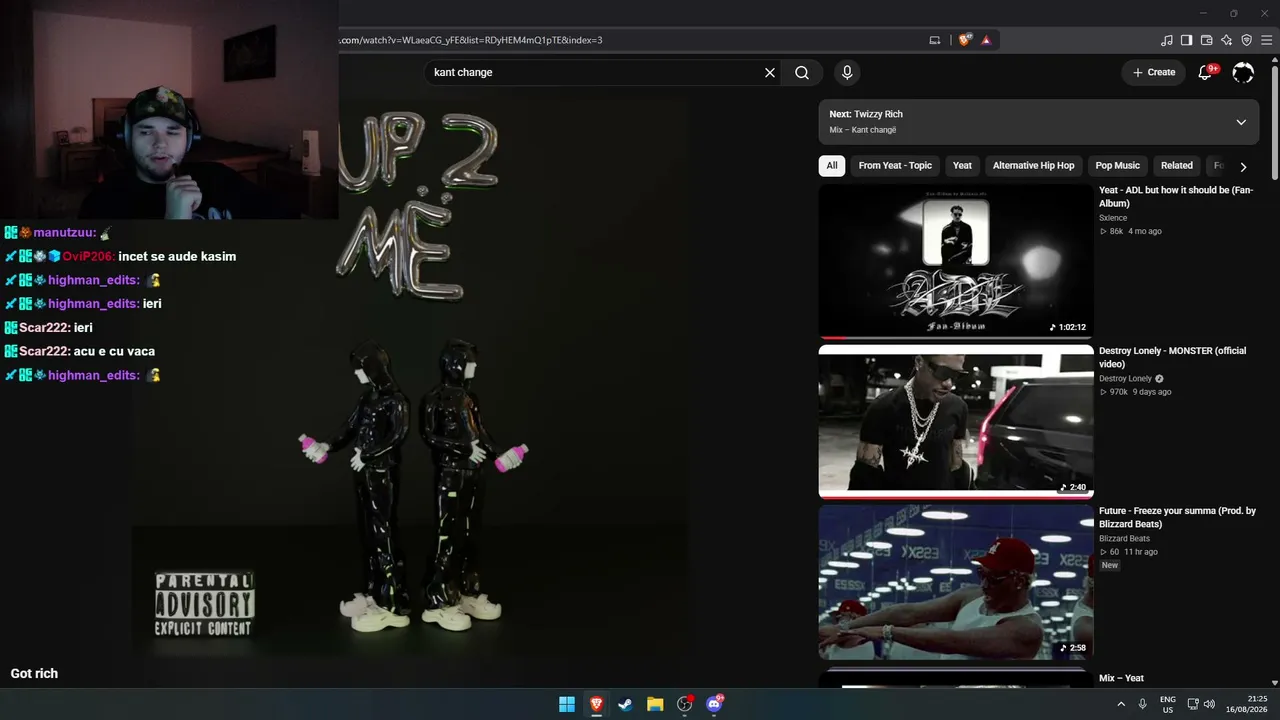The image size is (1280, 720).
Task: Open the Destroy Lonely channel name
Action: click(1125, 379)
